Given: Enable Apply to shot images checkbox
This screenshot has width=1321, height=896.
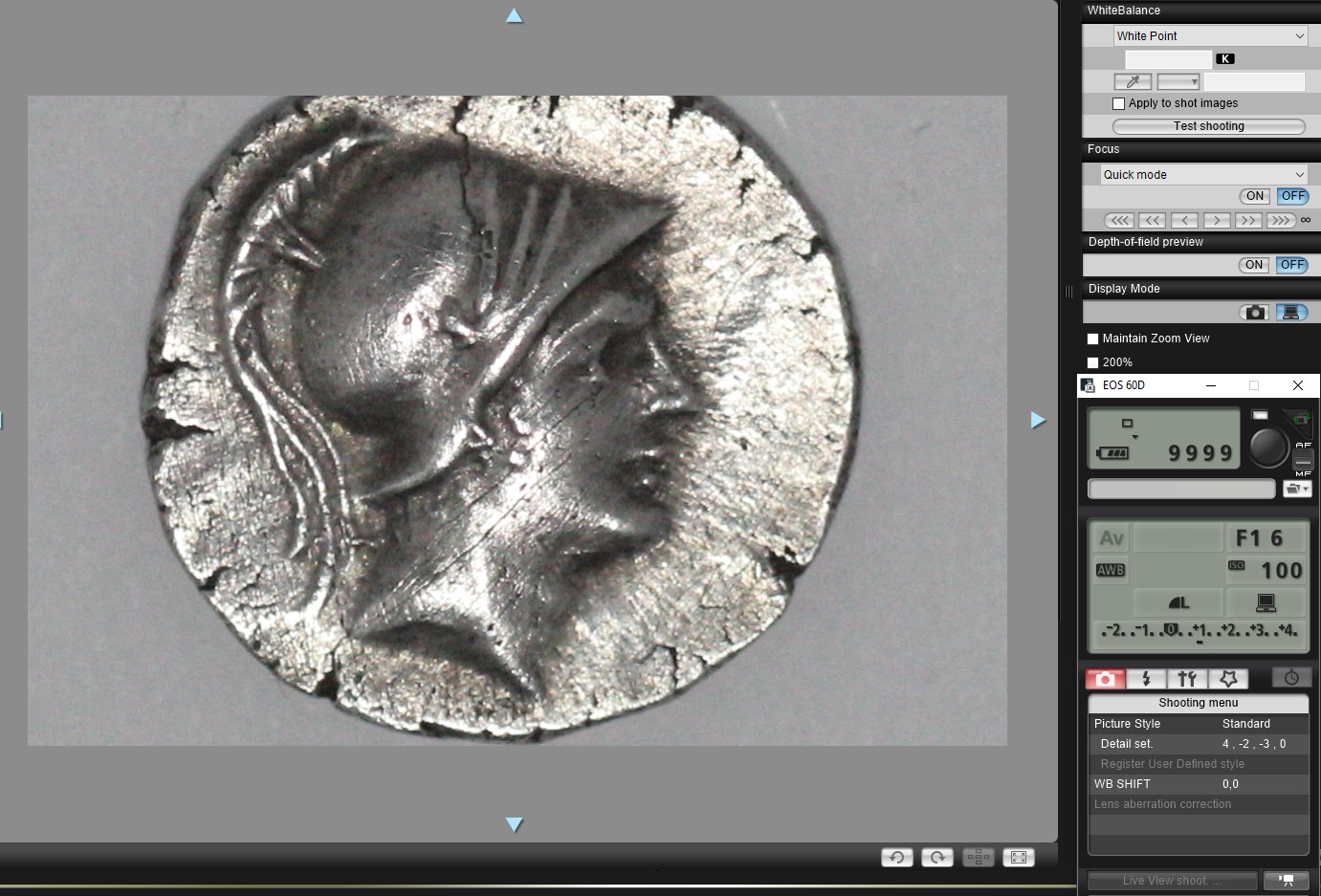Looking at the screenshot, I should (1119, 103).
